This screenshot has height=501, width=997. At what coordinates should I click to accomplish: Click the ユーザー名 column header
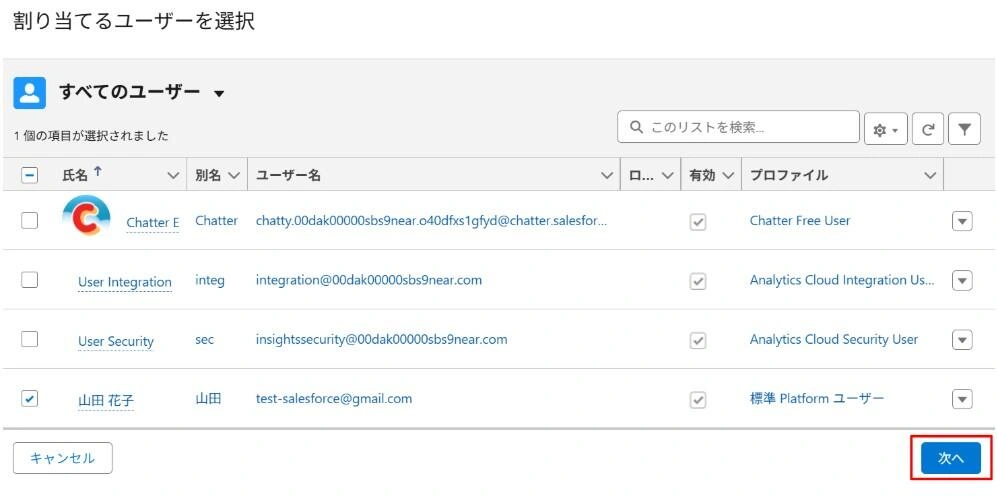288,175
